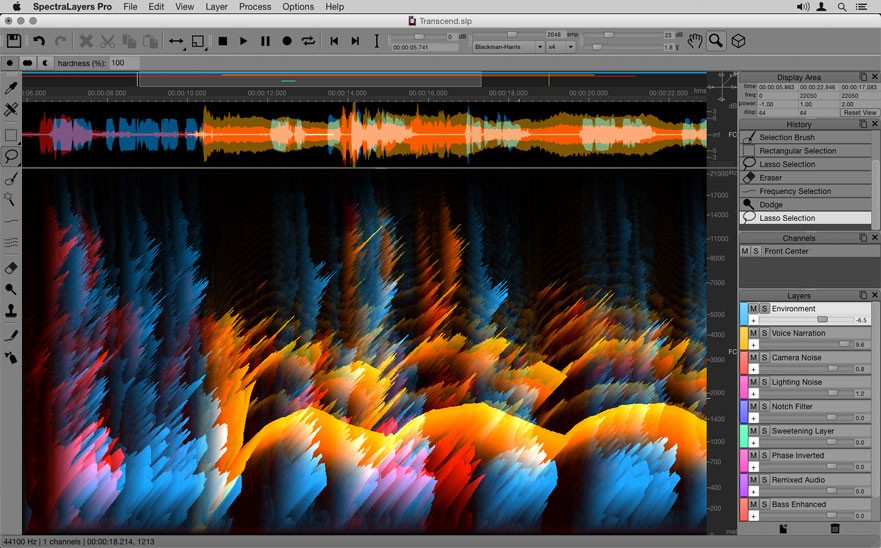This screenshot has width=881, height=548.
Task: Select the Frequency Selection tool
Action: [x=11, y=221]
